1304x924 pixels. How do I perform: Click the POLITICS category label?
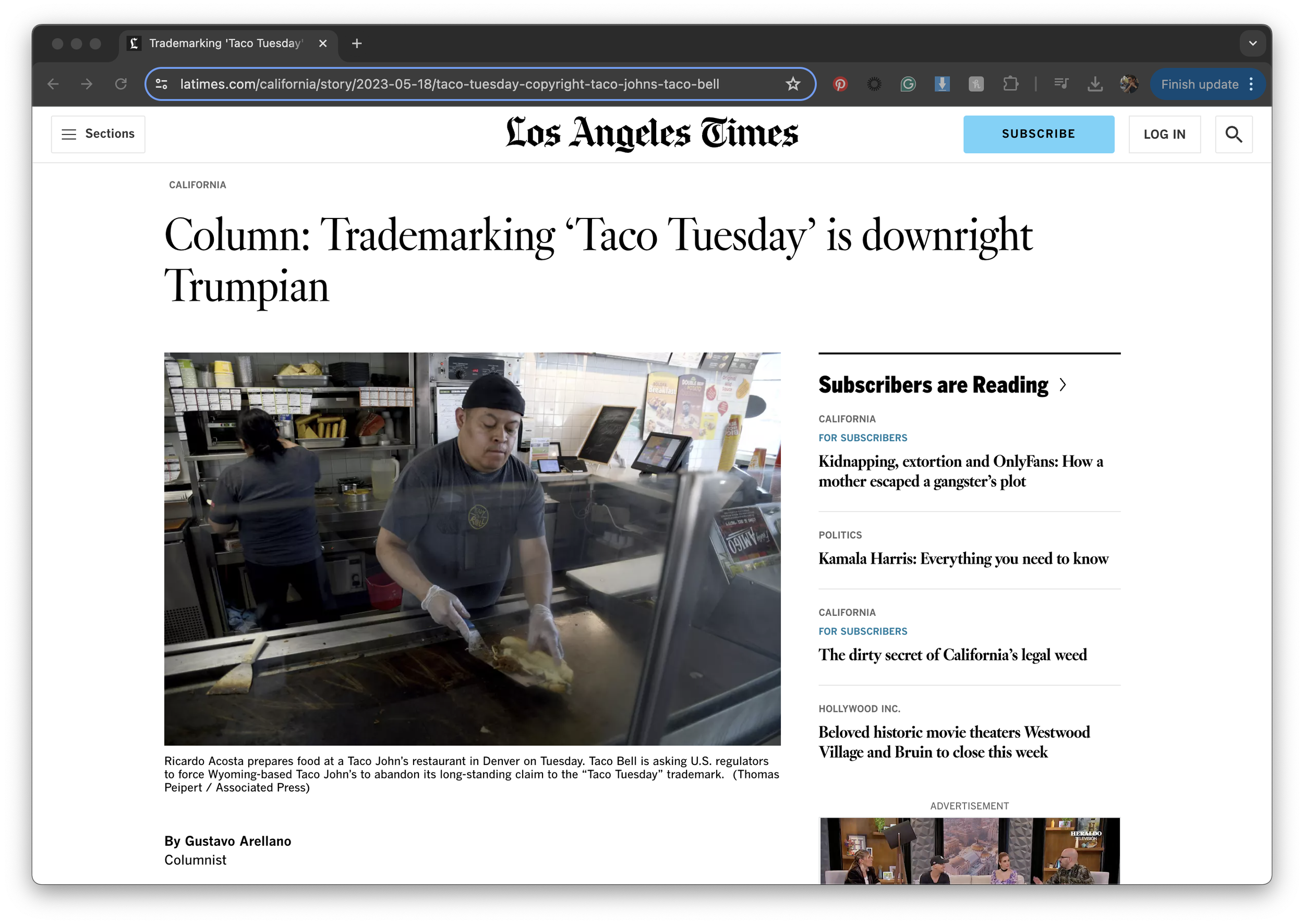click(x=840, y=536)
